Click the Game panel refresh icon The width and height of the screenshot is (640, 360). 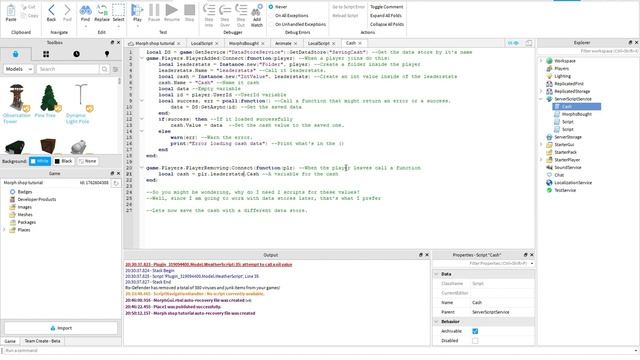coord(116,183)
